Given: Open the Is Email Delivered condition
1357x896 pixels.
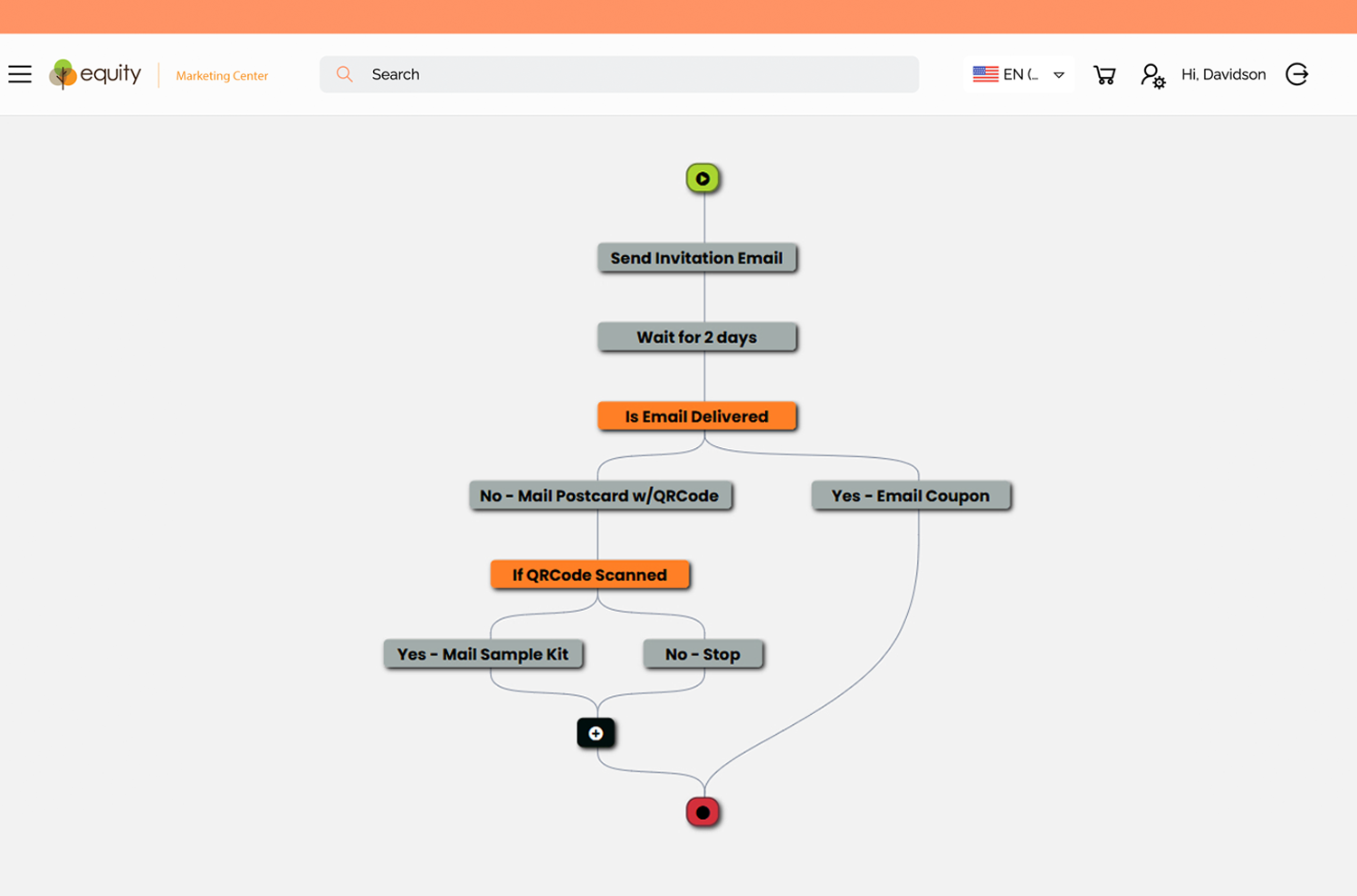Looking at the screenshot, I should (x=696, y=416).
